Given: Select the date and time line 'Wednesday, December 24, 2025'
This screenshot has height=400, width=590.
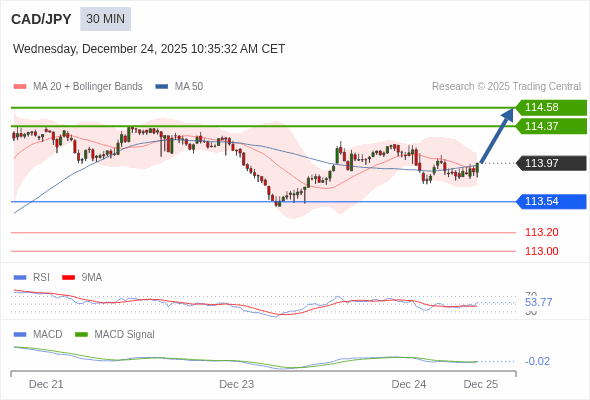Looking at the screenshot, I should (149, 49).
